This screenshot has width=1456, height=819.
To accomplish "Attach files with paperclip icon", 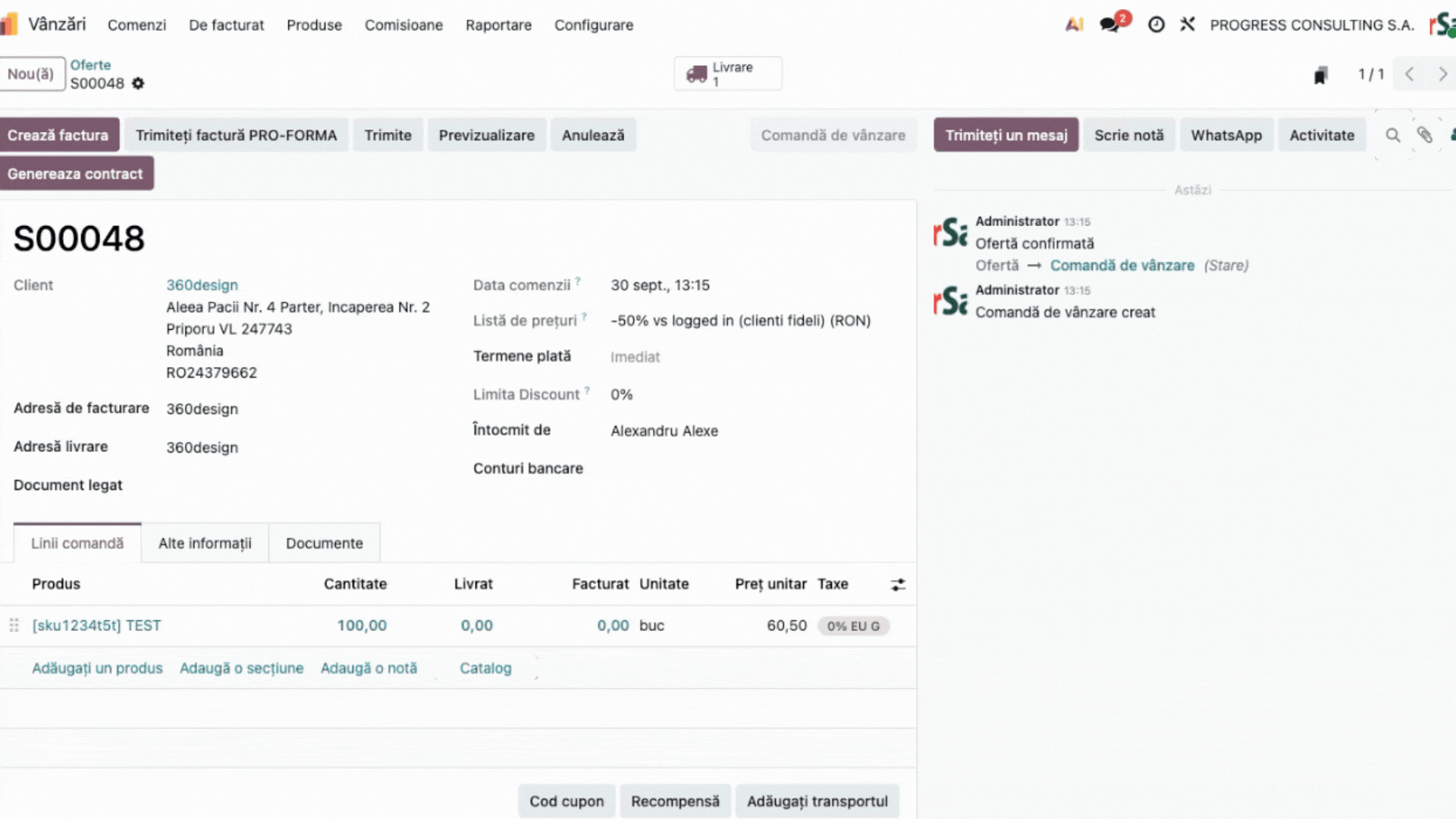I will 1425,135.
